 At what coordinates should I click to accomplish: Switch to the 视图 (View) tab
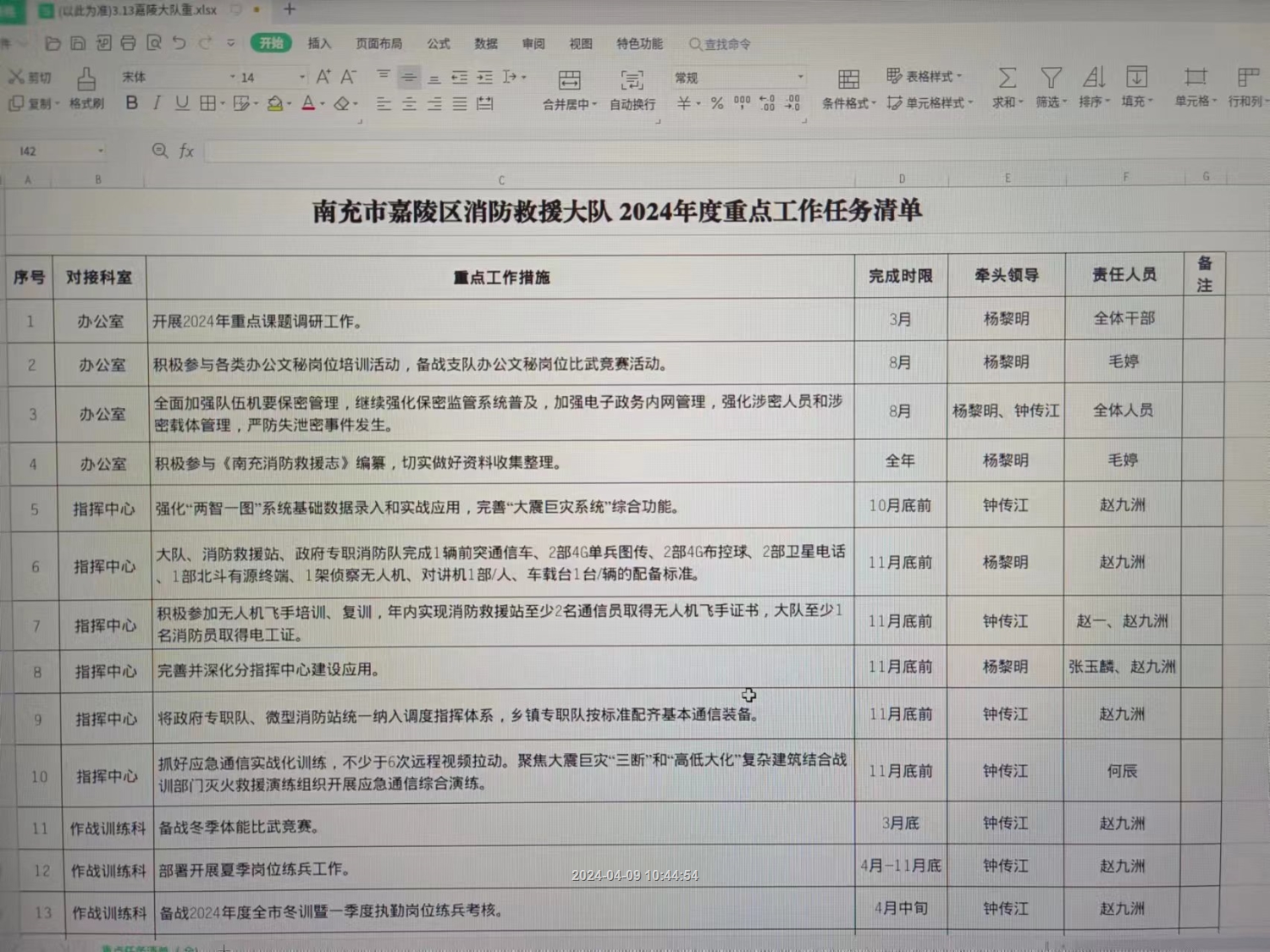coord(581,43)
